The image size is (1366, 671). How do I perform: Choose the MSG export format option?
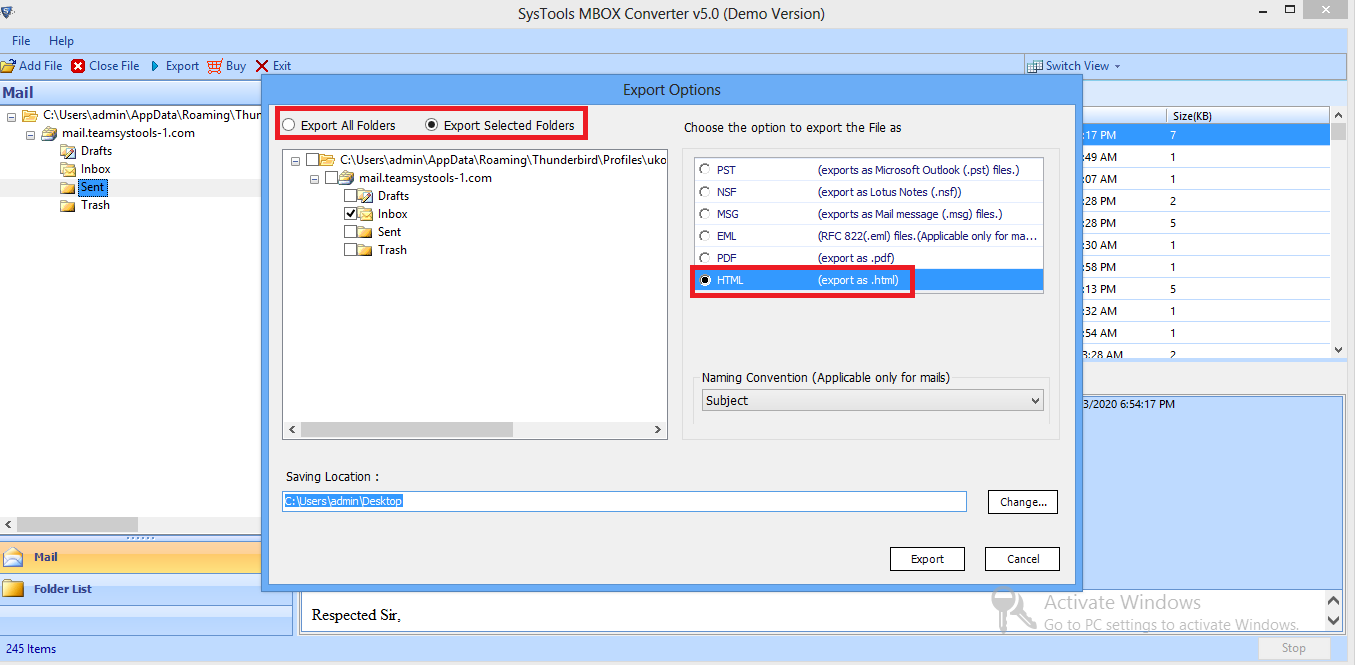[706, 214]
